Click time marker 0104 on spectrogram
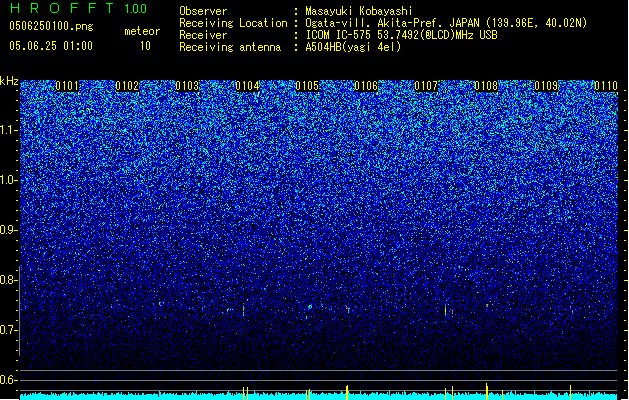The width and height of the screenshot is (629, 400). pyautogui.click(x=247, y=86)
